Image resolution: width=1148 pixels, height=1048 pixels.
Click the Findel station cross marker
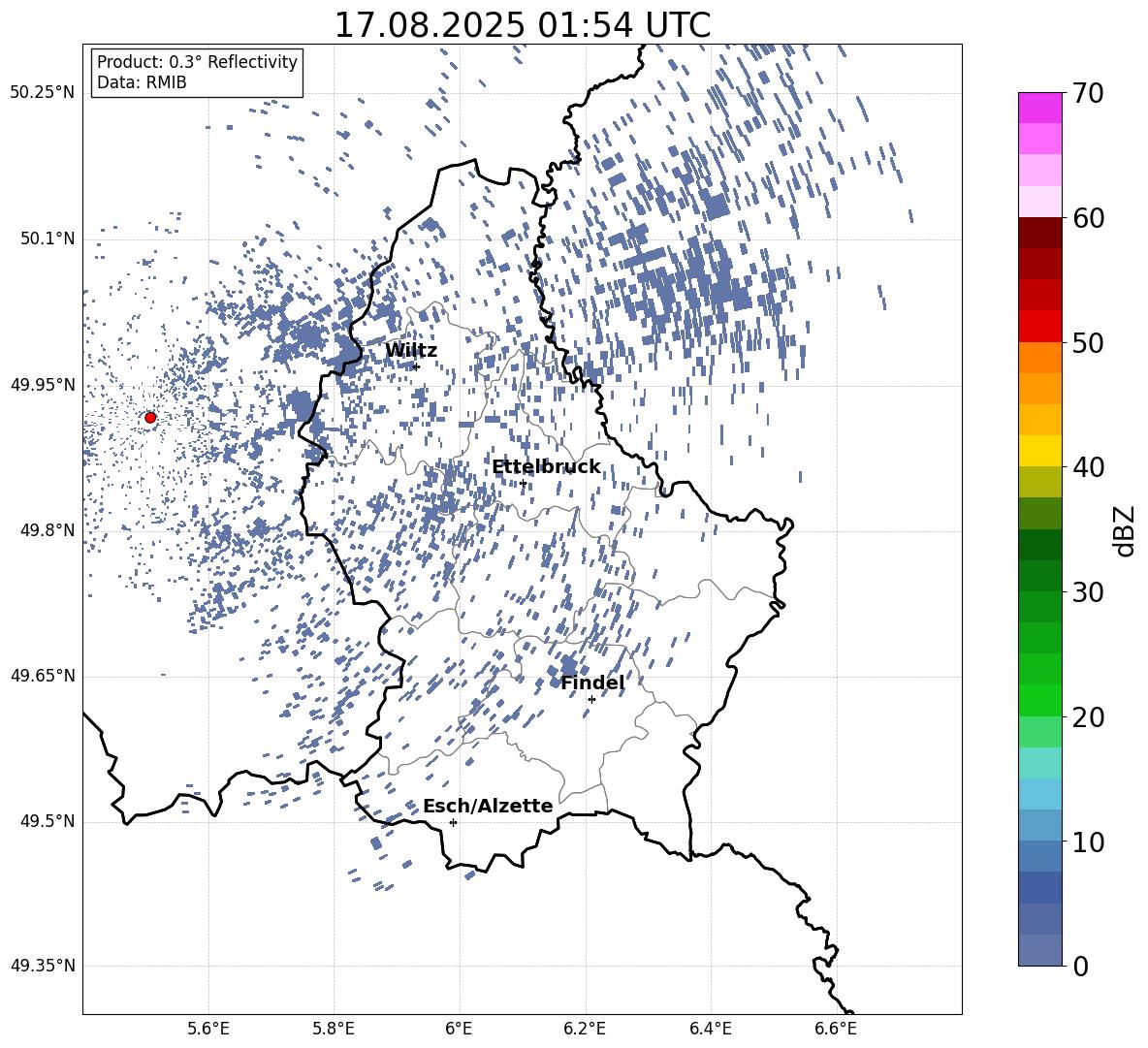[x=591, y=700]
